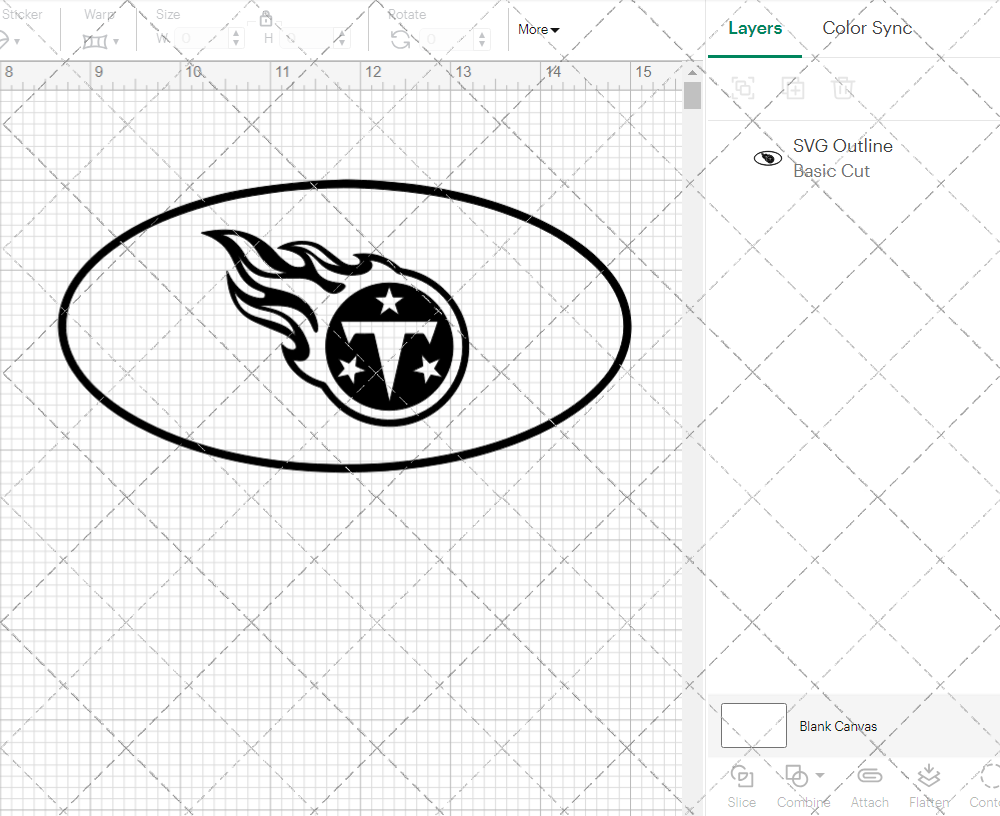Open the Combine dropdown arrow
Viewport: 1000px width, 816px height.
tap(820, 775)
